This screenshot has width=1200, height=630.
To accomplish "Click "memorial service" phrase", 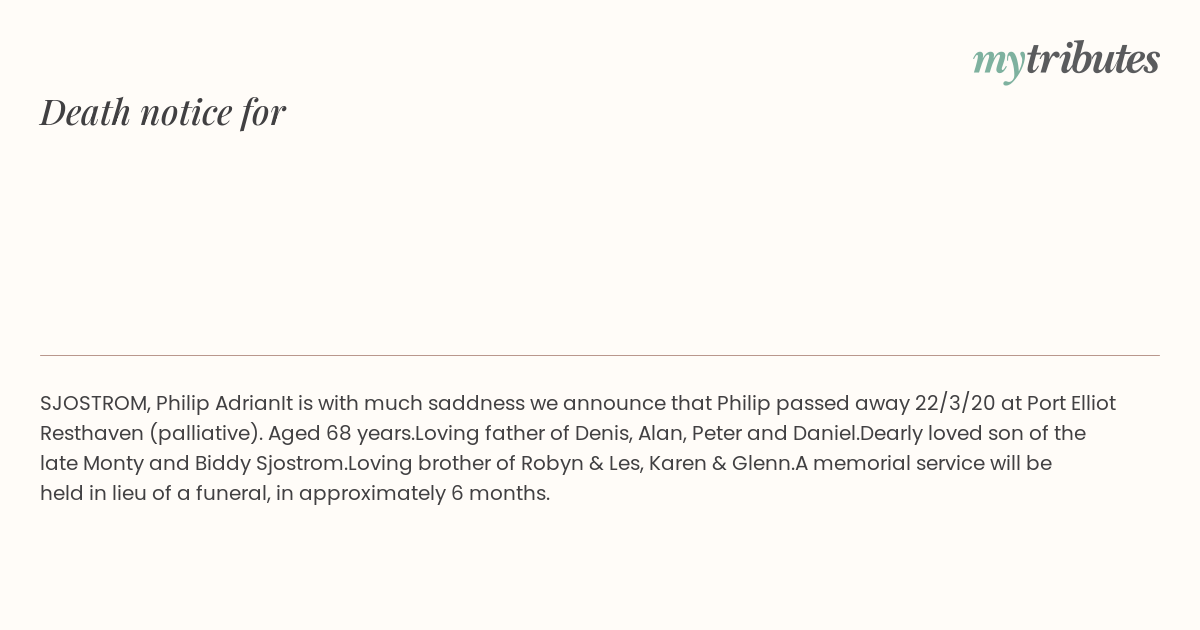I will (899, 464).
